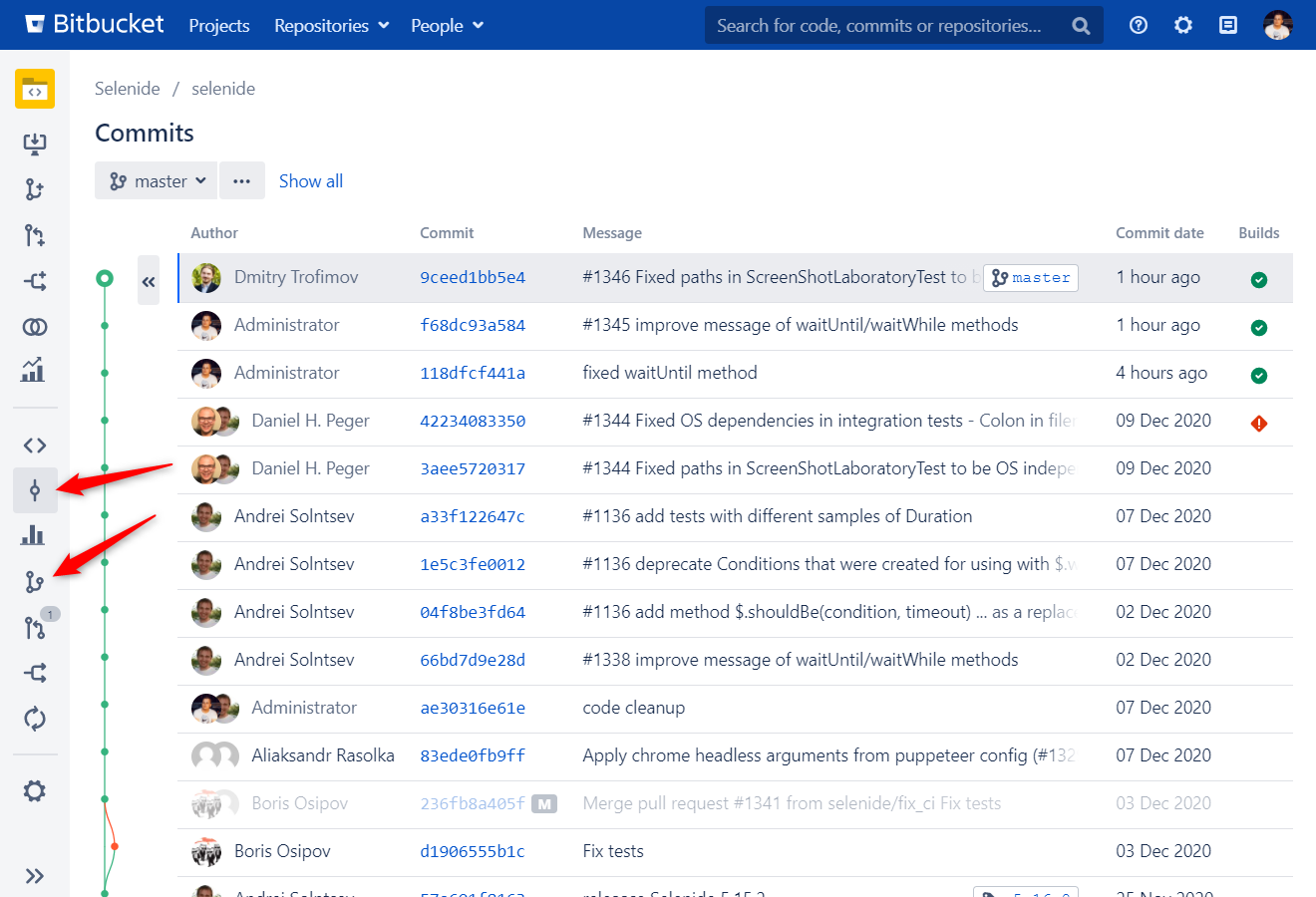Screen dimensions: 1316x897
Task: Click the user profile avatar in header
Action: (1277, 25)
